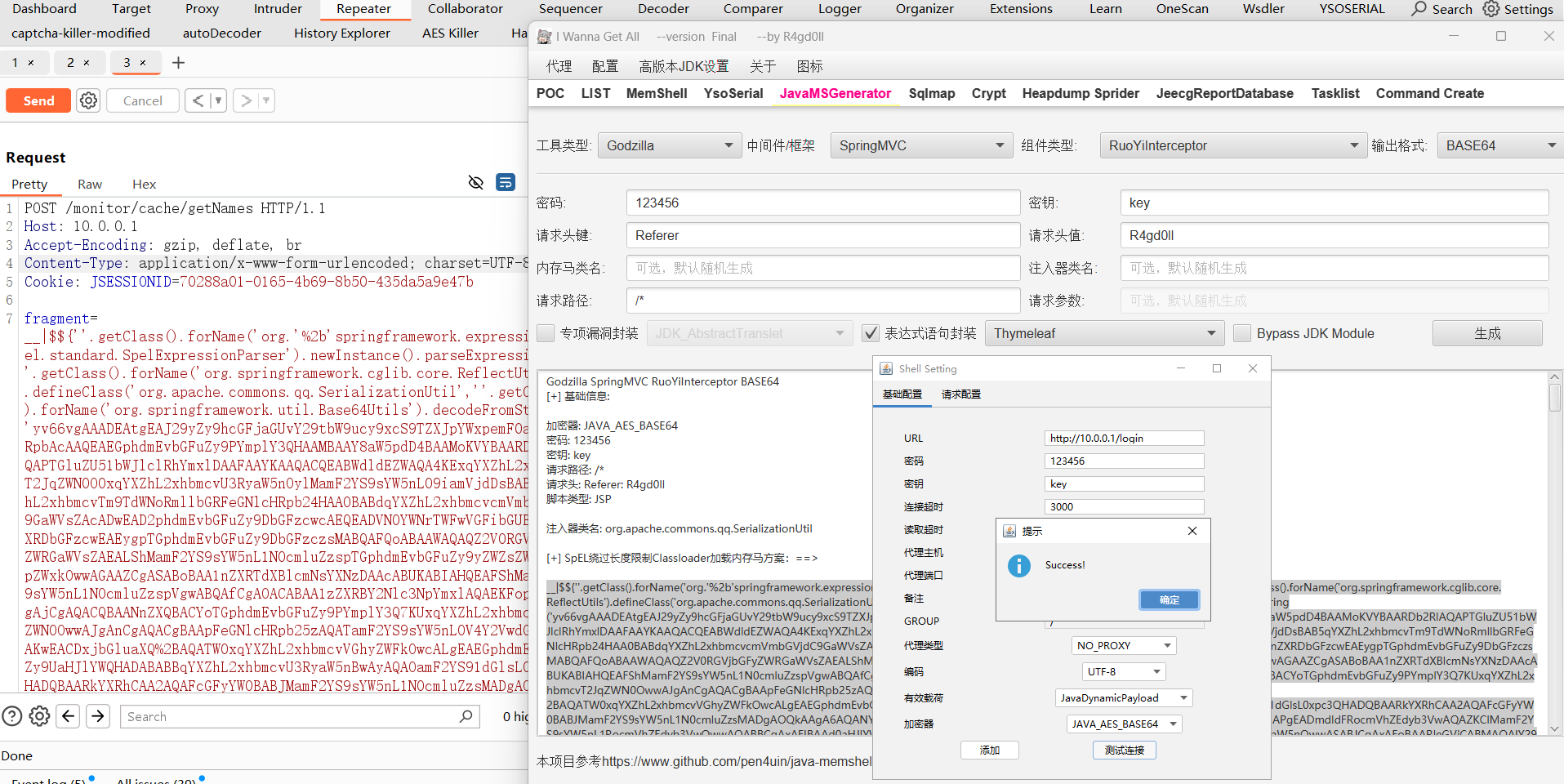Switch to the Intruder tab in Burp
This screenshot has width=1564, height=784.
(x=278, y=9)
